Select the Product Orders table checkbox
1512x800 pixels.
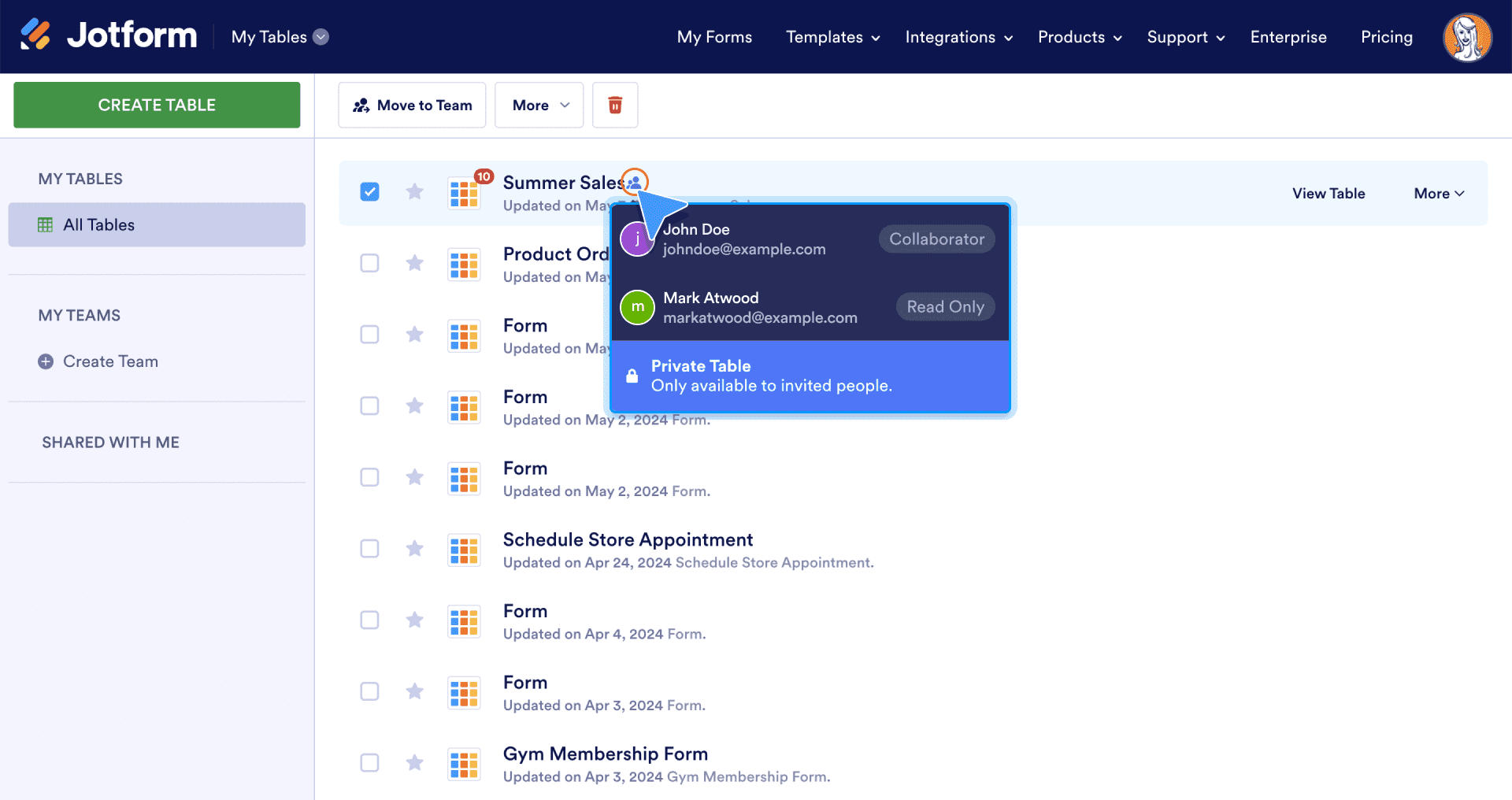coord(369,263)
